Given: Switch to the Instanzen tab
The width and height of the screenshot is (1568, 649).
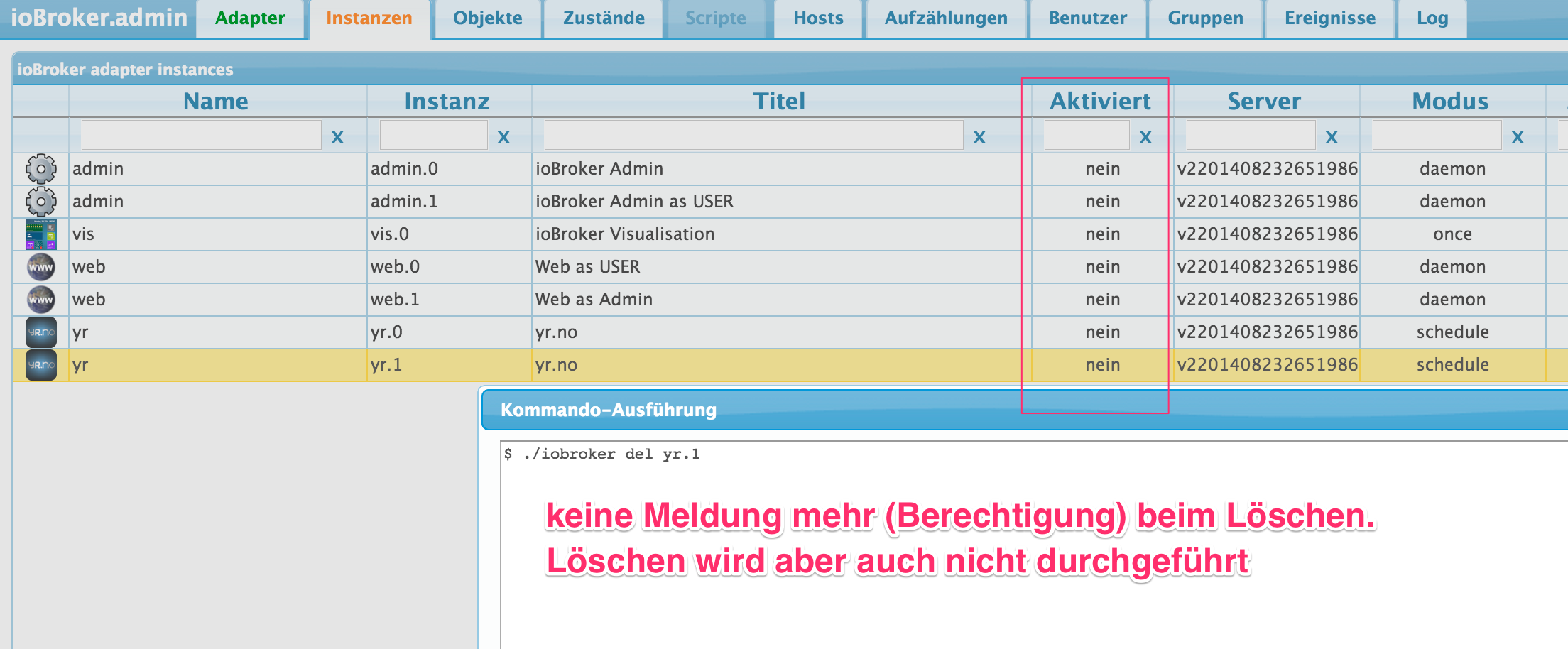Looking at the screenshot, I should pyautogui.click(x=369, y=18).
